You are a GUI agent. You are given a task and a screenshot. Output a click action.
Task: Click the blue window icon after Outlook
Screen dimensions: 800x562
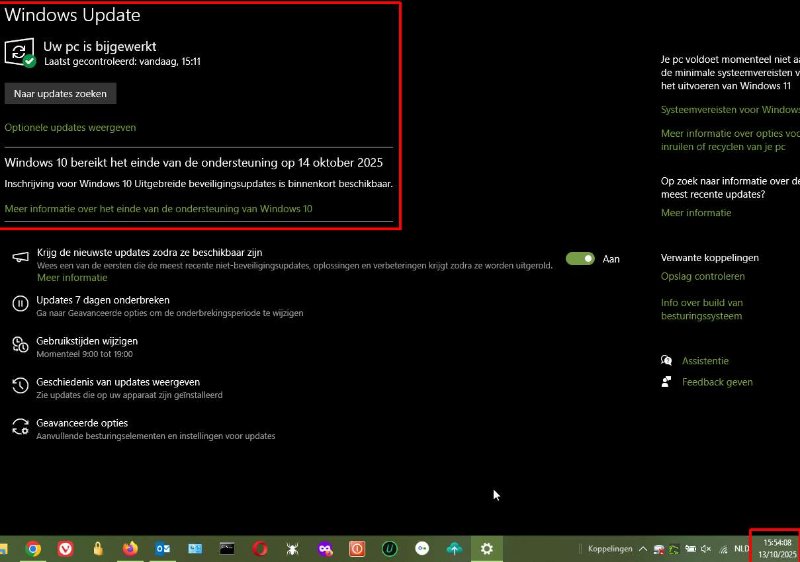(195, 549)
